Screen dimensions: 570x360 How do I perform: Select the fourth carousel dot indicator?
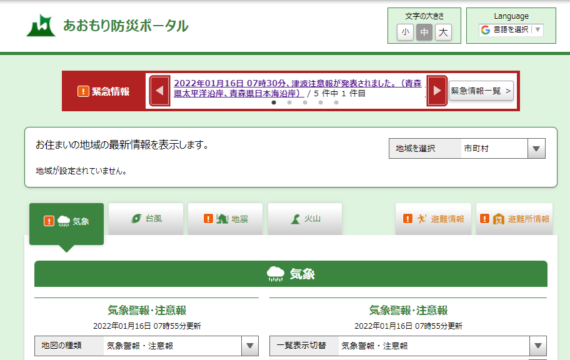[321, 103]
